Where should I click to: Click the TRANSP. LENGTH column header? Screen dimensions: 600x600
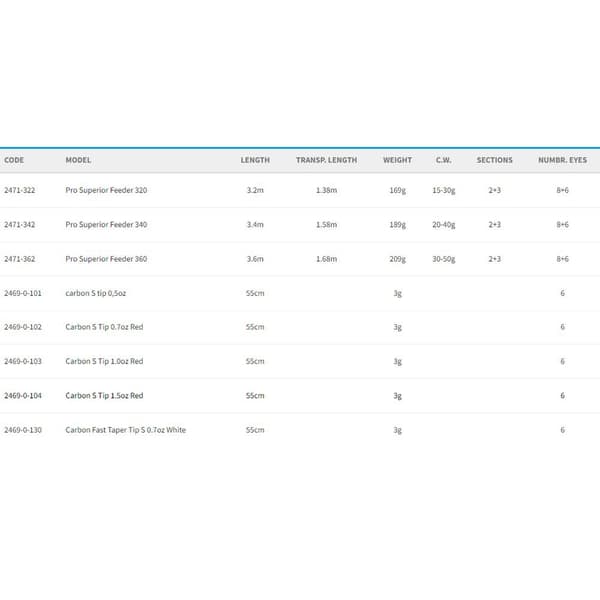pyautogui.click(x=326, y=160)
